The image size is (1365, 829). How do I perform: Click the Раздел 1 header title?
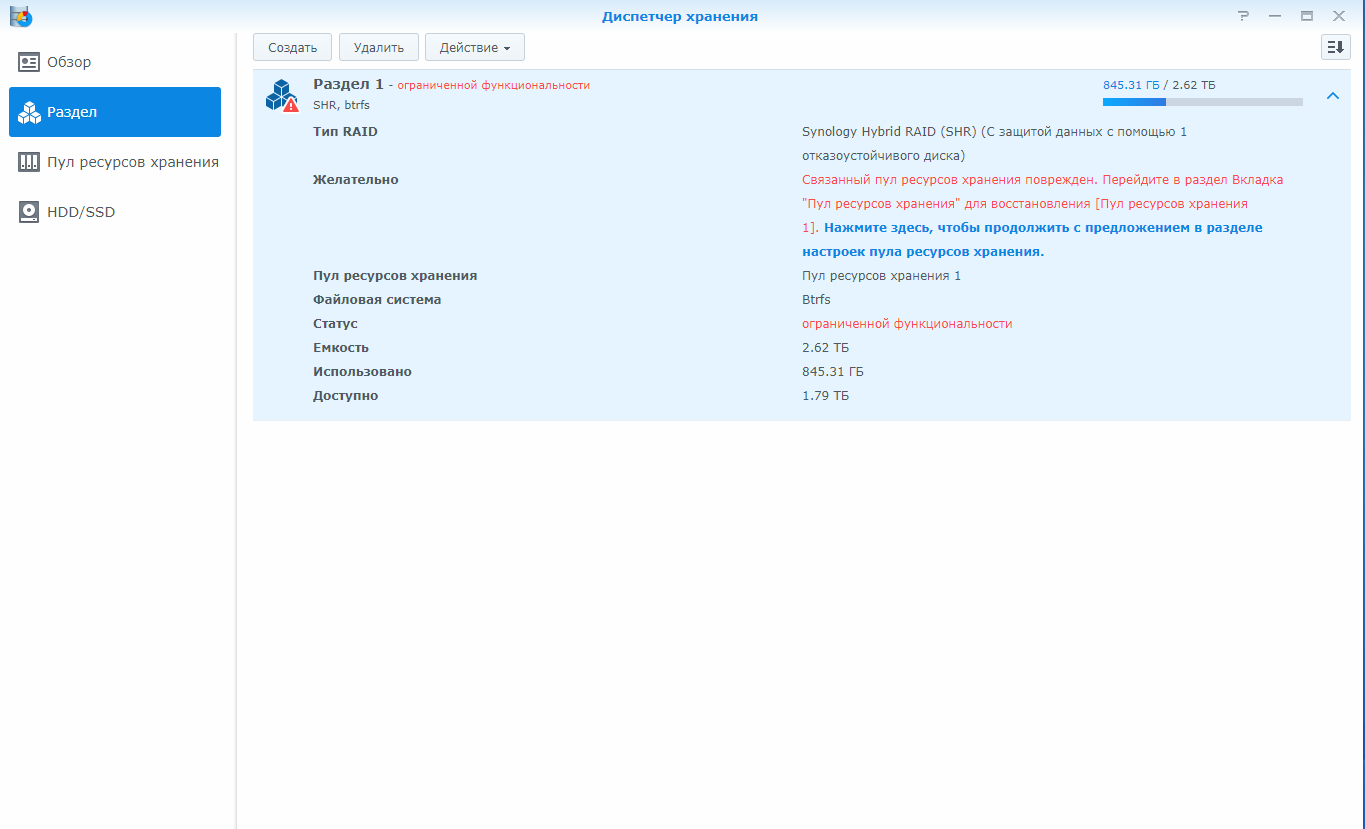point(349,84)
